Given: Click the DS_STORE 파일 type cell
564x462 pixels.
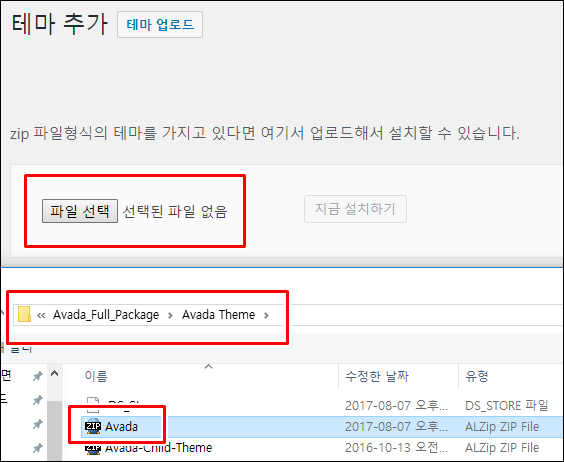Looking at the screenshot, I should (x=506, y=406).
